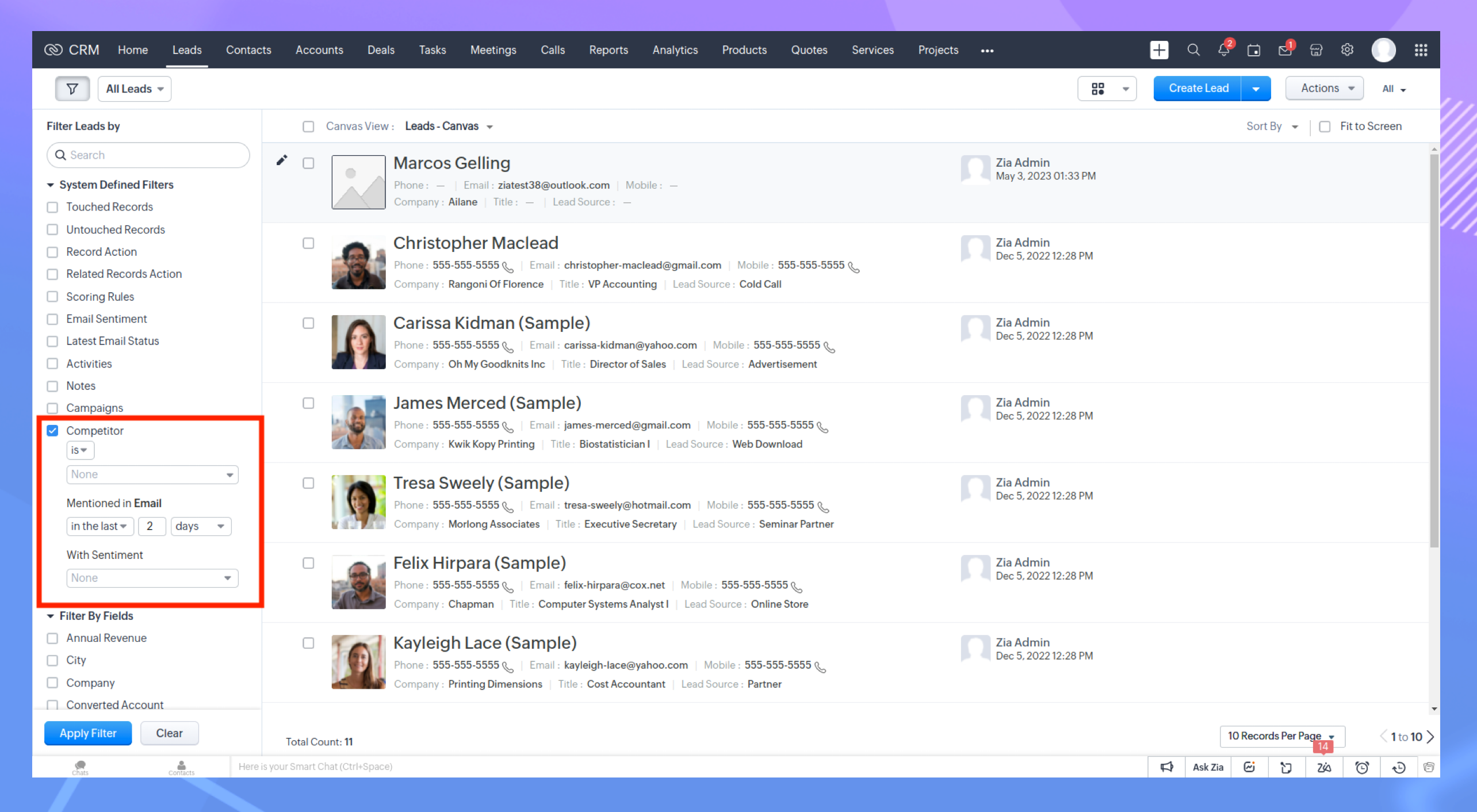Viewport: 1477px width, 812px height.
Task: Click the Clear button
Action: (x=169, y=733)
